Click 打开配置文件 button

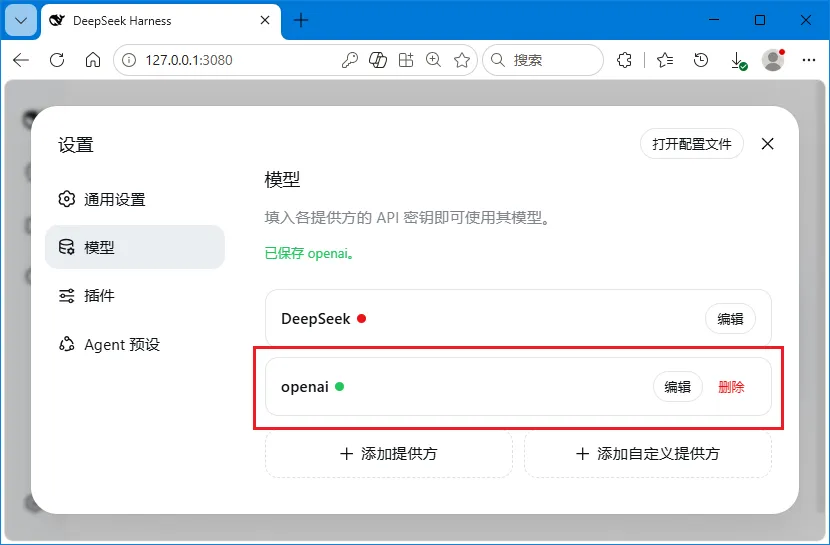click(692, 144)
